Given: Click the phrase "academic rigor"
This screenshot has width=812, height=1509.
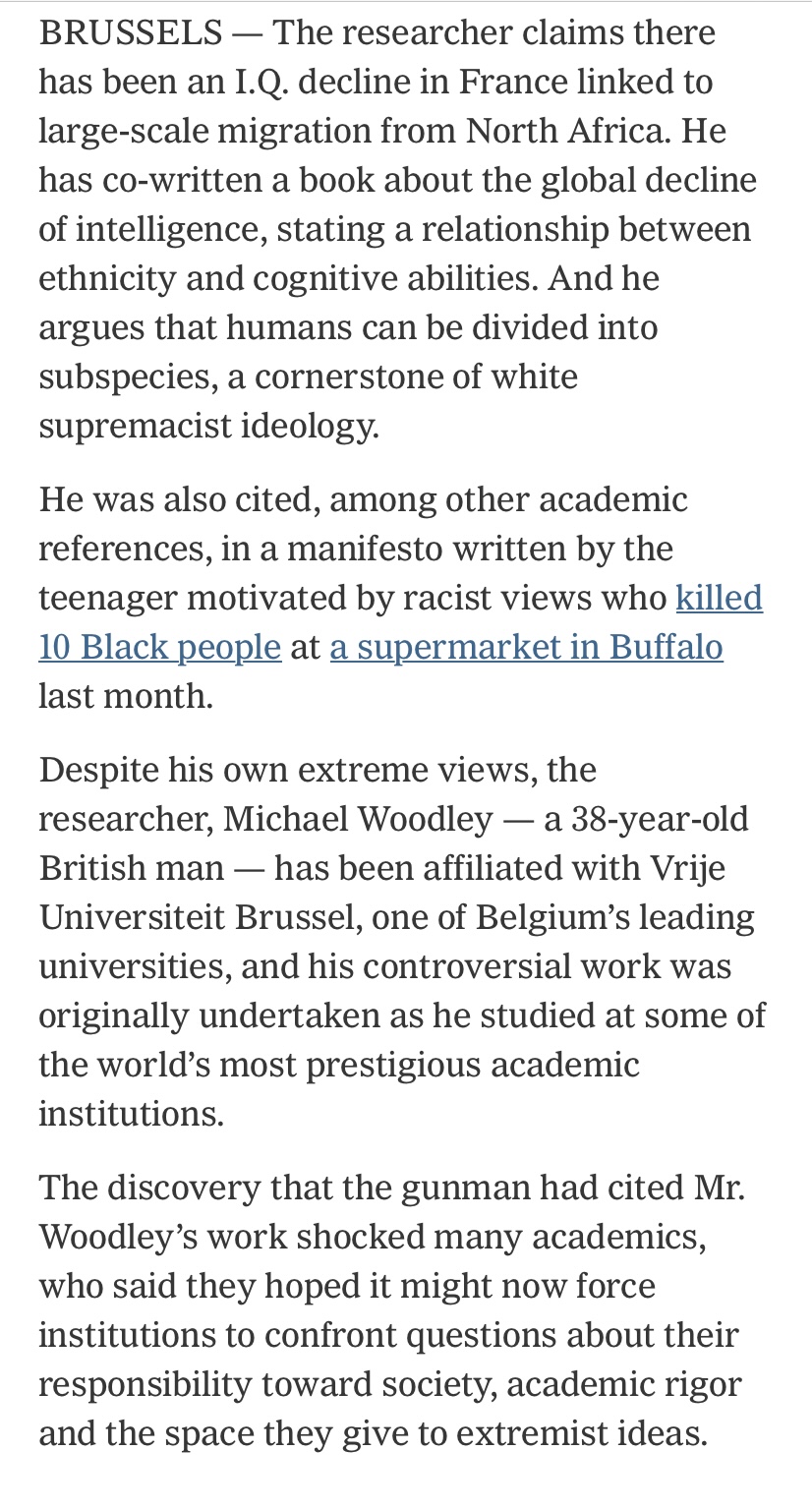Looking at the screenshot, I should click(x=623, y=1384).
